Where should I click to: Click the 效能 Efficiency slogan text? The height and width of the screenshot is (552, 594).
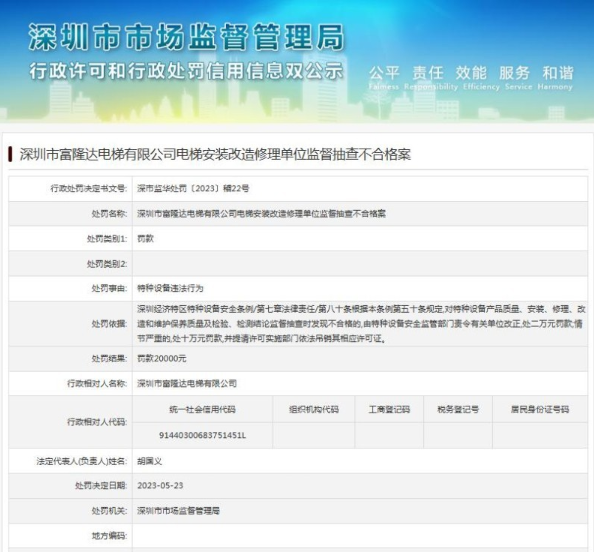(x=481, y=78)
